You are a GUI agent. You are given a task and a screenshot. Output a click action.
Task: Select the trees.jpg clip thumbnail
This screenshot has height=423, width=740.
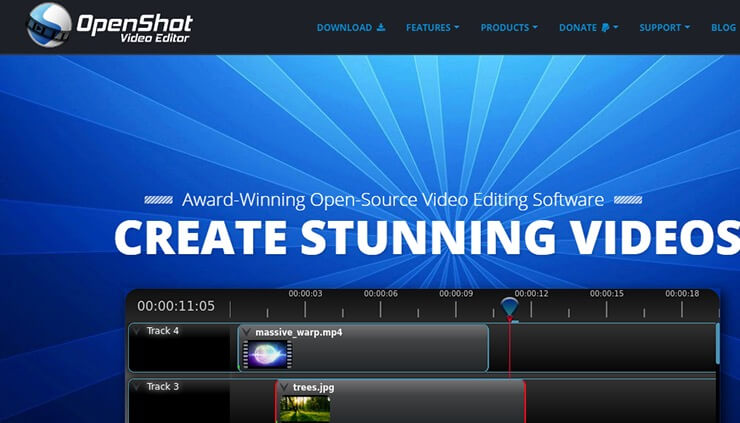[305, 409]
